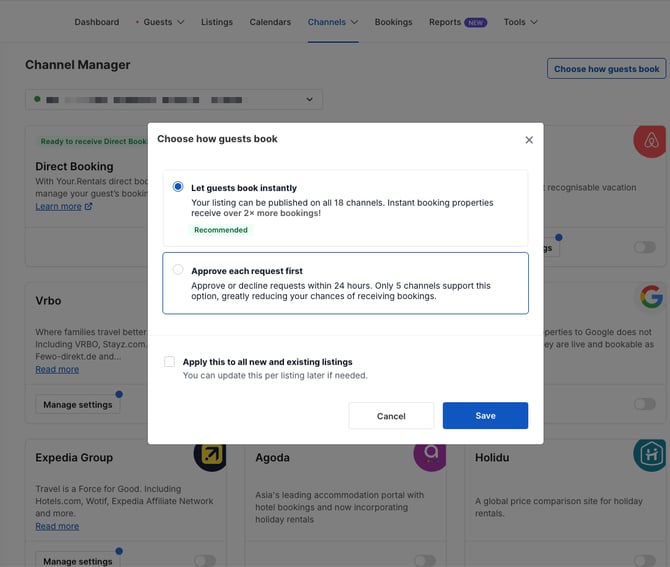Image resolution: width=670 pixels, height=567 pixels.
Task: Click the green status dot in listing selector
Action: (x=37, y=99)
